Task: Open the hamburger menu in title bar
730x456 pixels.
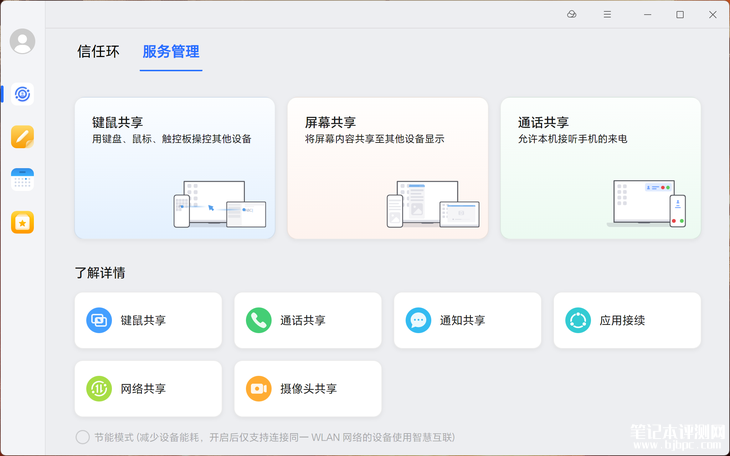Action: pyautogui.click(x=607, y=14)
